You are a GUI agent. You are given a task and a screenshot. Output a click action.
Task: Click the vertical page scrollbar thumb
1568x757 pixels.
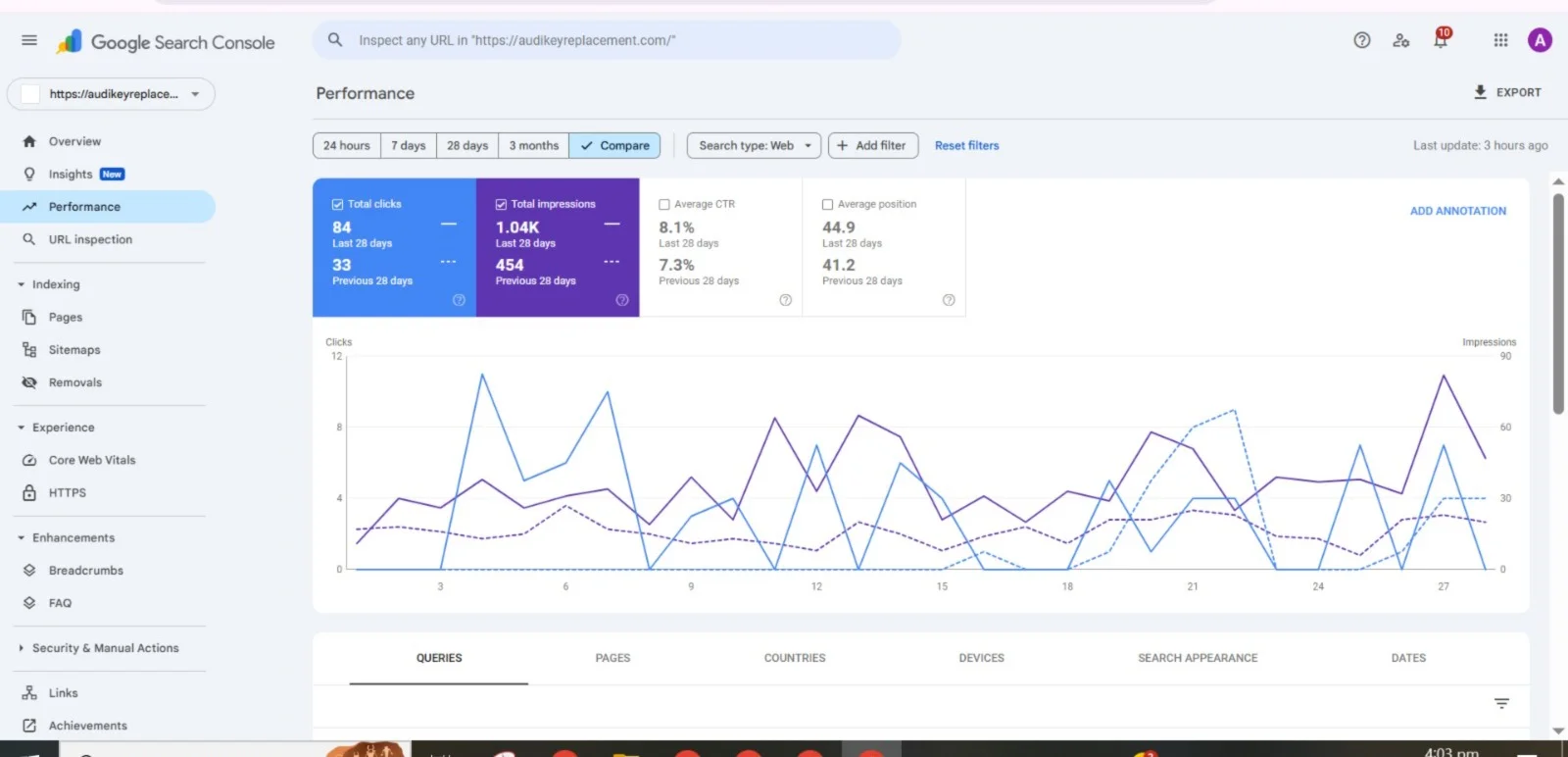coord(1558,304)
